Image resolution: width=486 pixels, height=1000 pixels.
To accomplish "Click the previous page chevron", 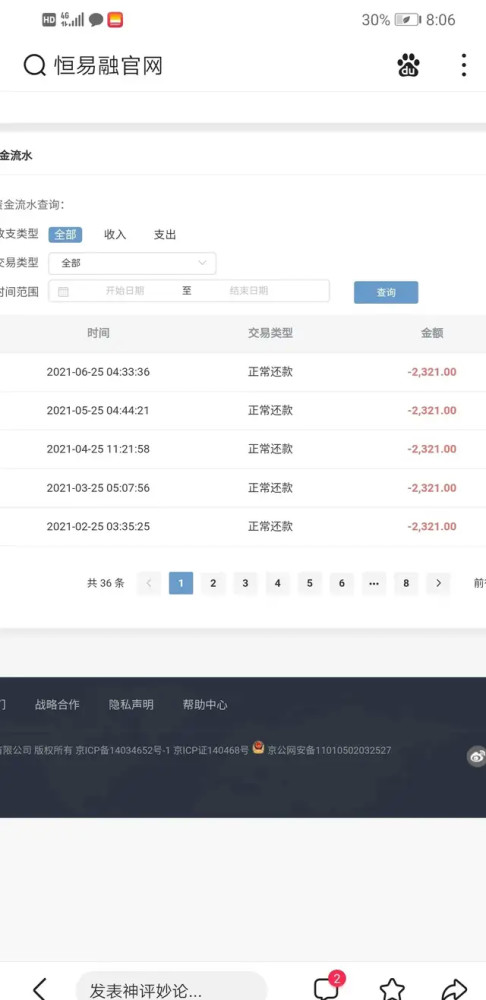I will point(149,583).
